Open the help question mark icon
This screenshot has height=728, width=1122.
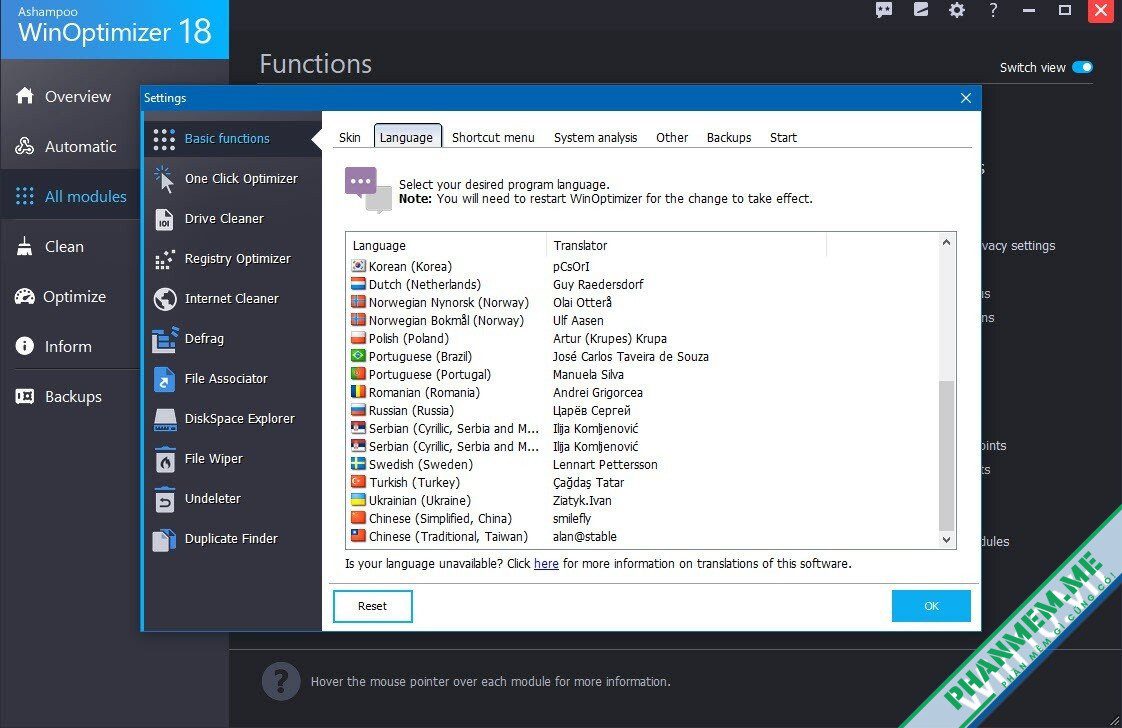click(x=993, y=10)
